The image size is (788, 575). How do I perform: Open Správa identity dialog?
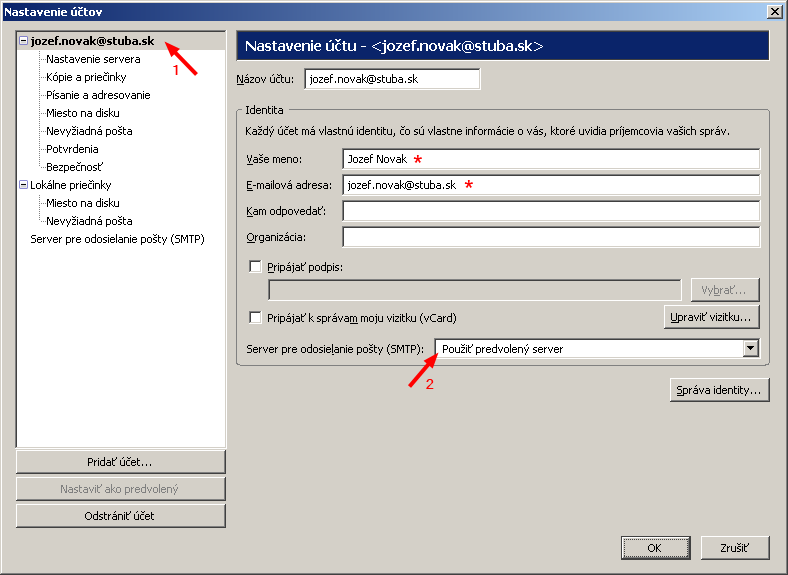point(719,390)
